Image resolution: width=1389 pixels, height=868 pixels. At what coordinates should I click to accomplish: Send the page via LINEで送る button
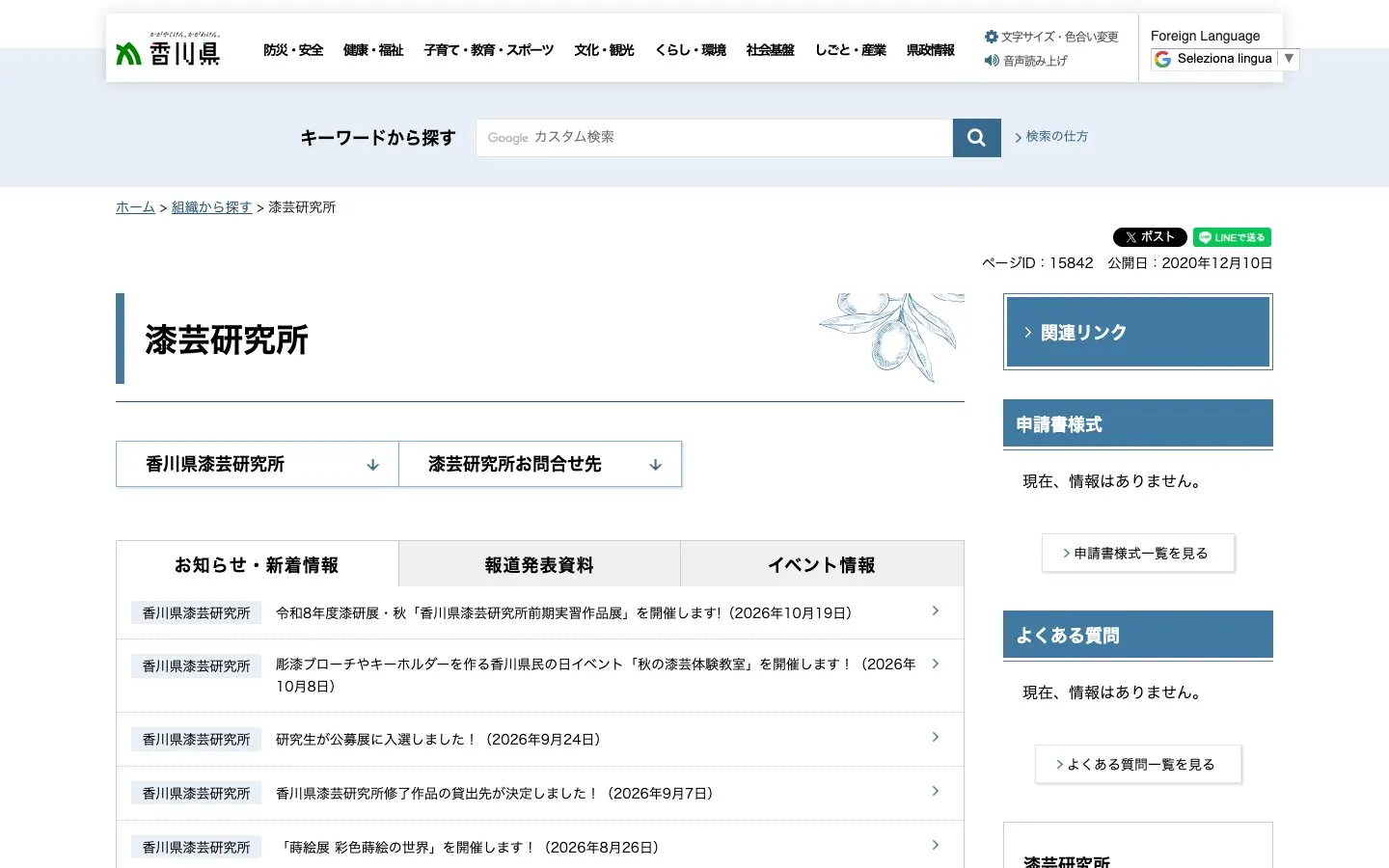coord(1232,237)
